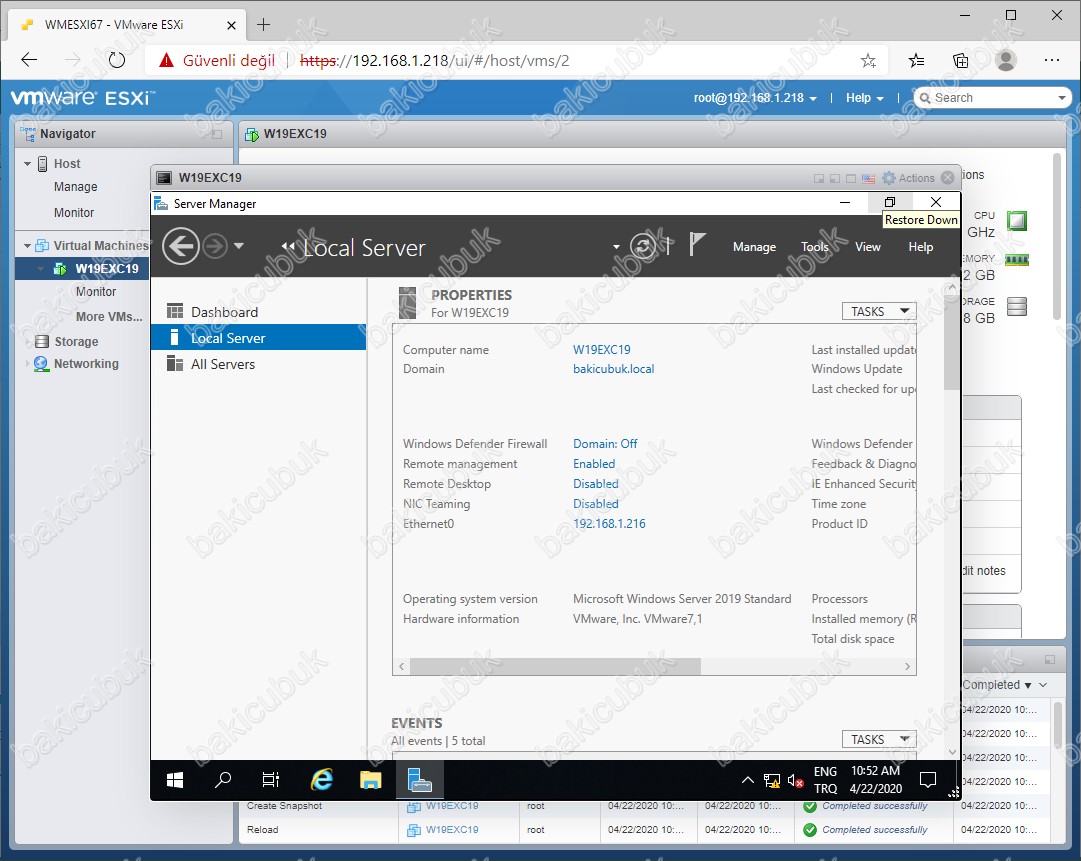Expand the ESXi search options arrow

[x=1062, y=98]
